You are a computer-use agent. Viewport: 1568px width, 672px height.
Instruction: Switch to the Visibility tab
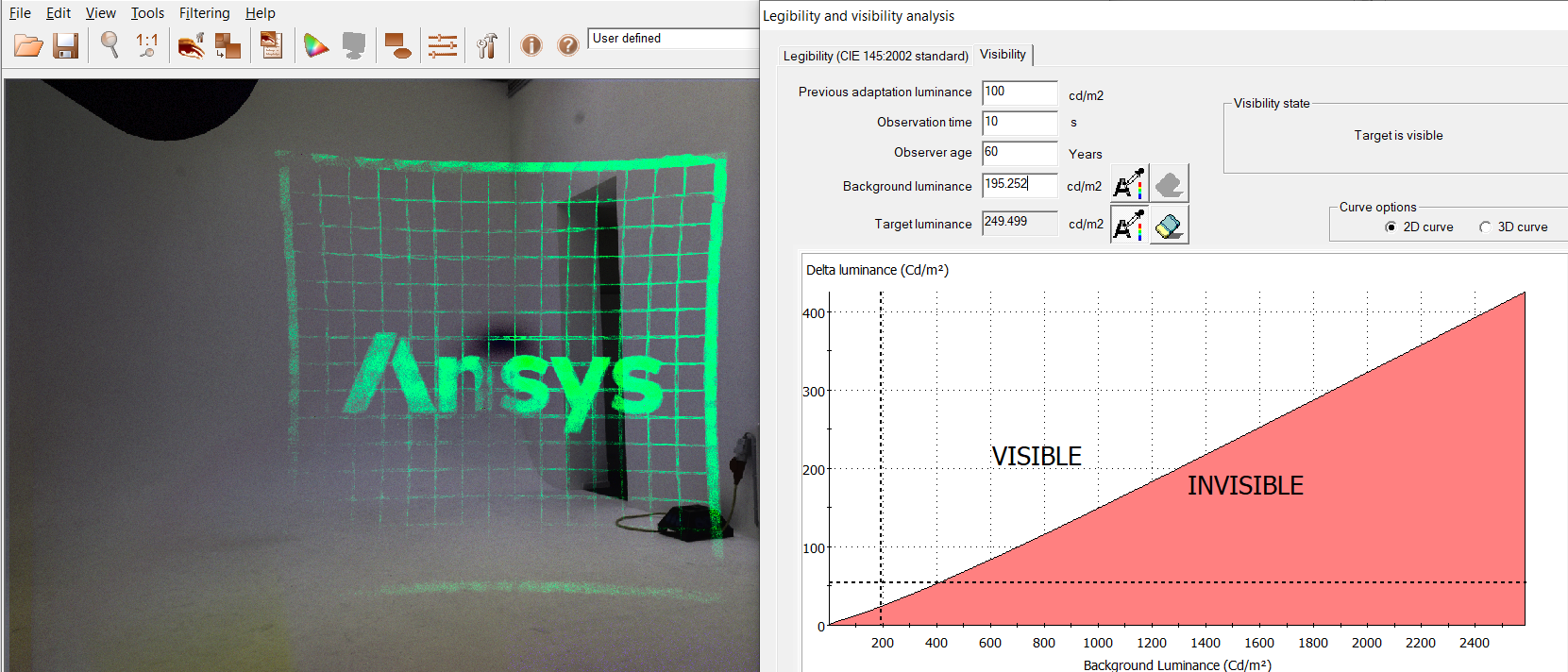click(1003, 55)
